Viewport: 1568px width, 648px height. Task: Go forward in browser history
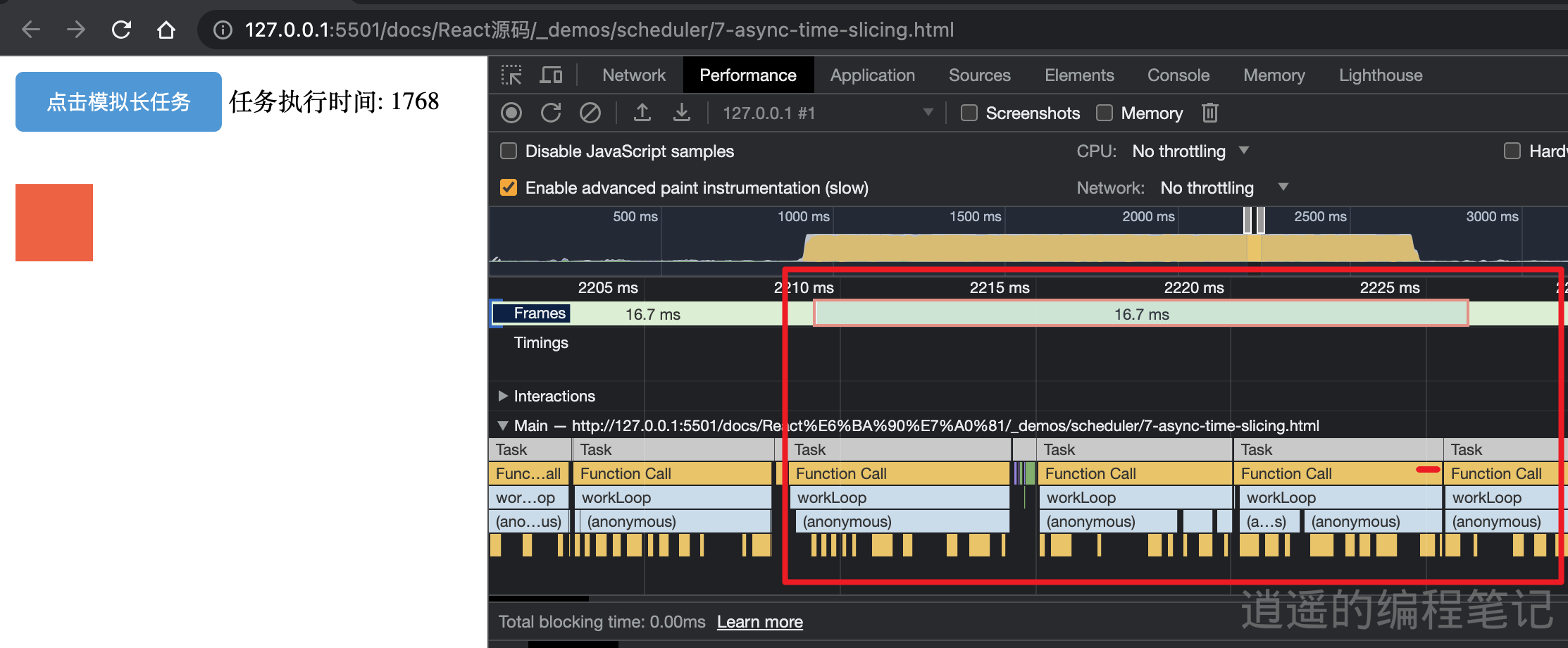coord(76,30)
